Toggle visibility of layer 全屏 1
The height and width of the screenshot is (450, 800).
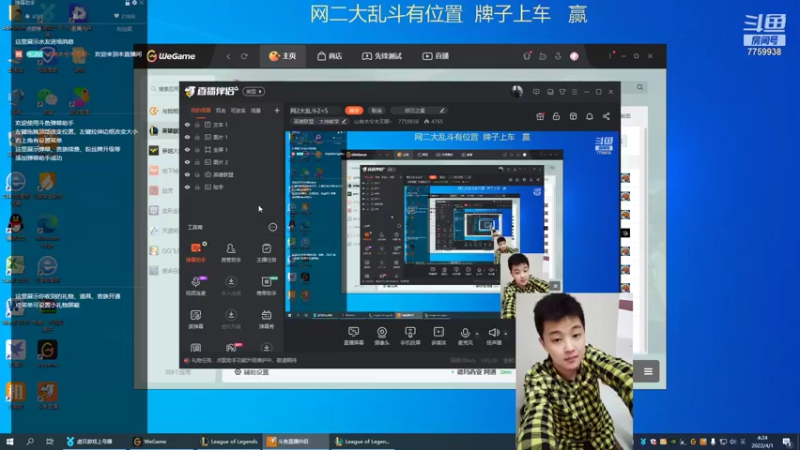click(187, 149)
